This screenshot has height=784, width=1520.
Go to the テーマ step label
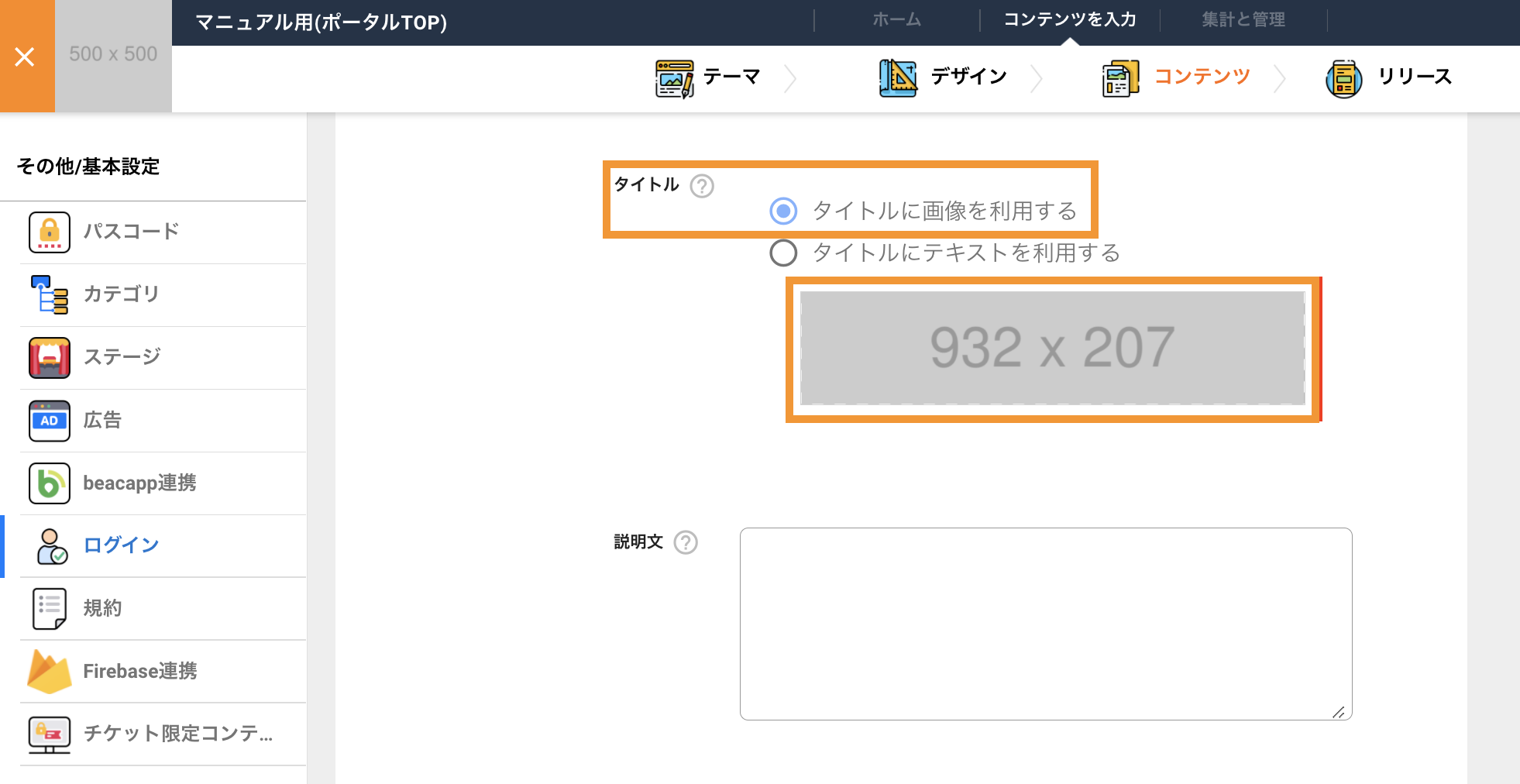point(732,77)
